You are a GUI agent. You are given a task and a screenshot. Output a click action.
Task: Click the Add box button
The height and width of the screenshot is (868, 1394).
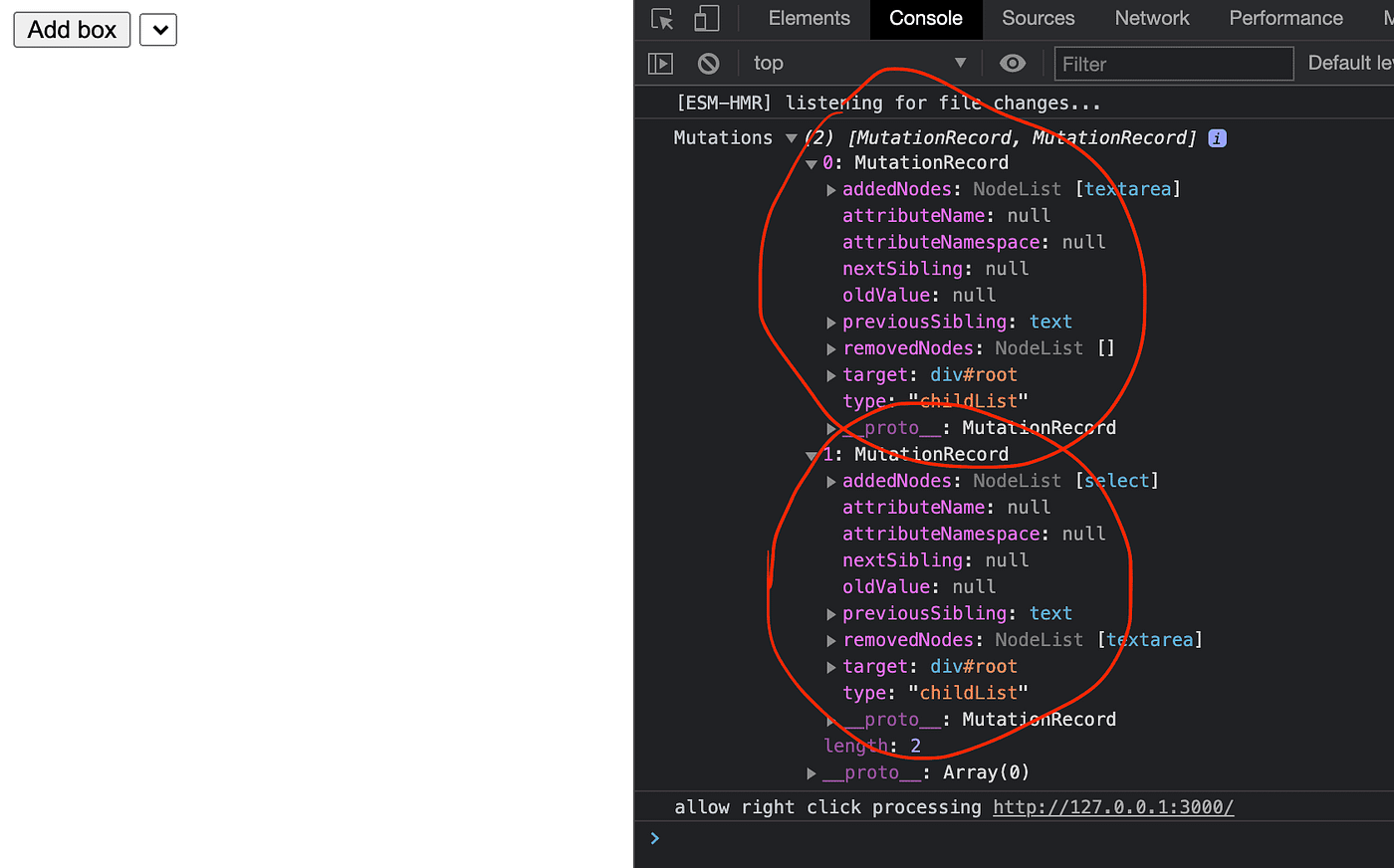click(72, 30)
